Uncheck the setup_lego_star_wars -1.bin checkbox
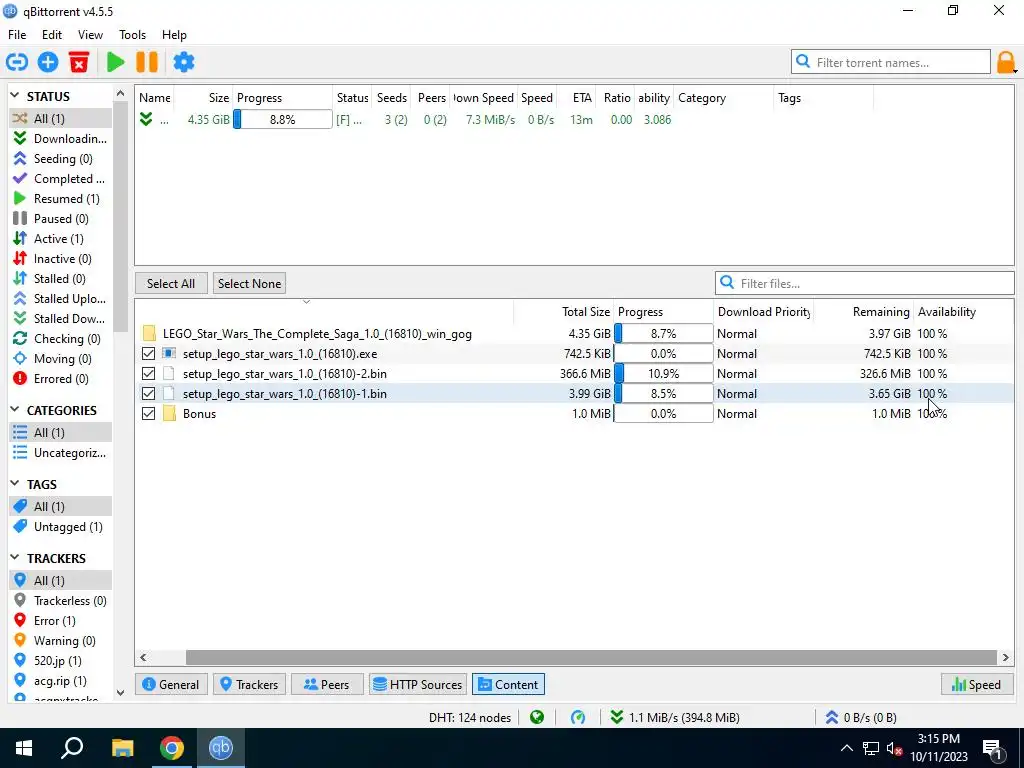Image resolution: width=1024 pixels, height=768 pixels. tap(148, 394)
